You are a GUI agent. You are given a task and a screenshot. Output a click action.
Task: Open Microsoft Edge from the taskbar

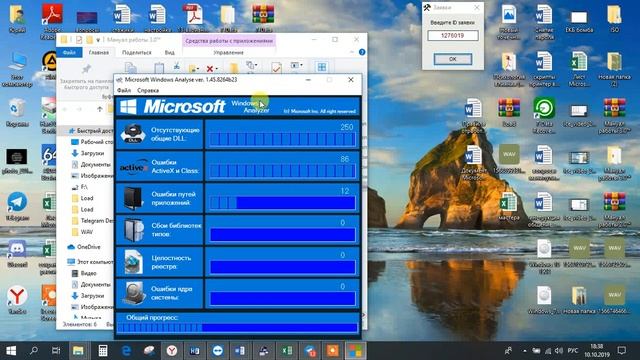point(126,351)
